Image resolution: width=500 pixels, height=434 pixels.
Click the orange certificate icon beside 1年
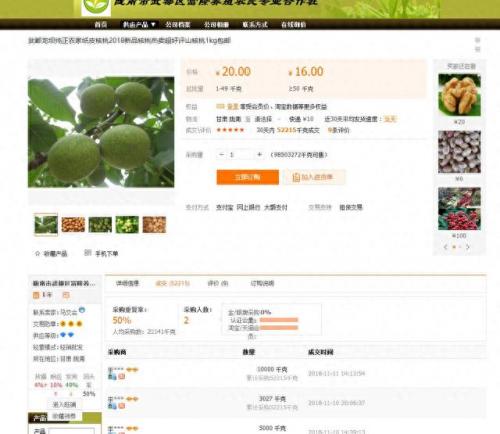pos(66,295)
